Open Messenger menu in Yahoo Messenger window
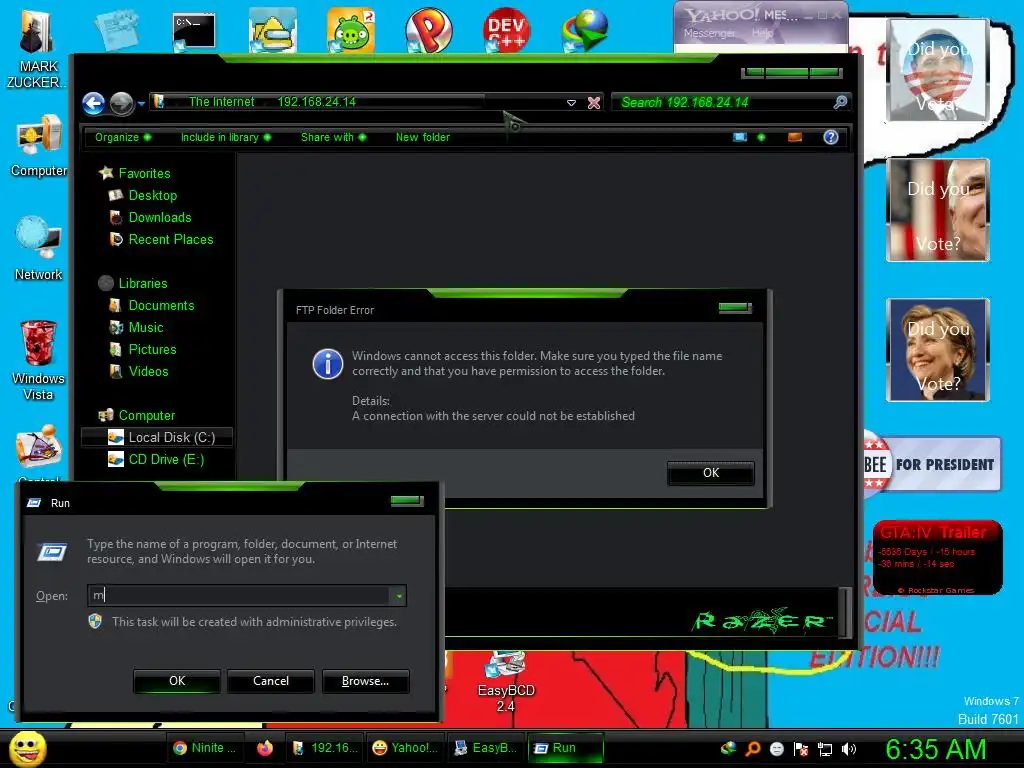Viewport: 1024px width, 768px height. 709,33
